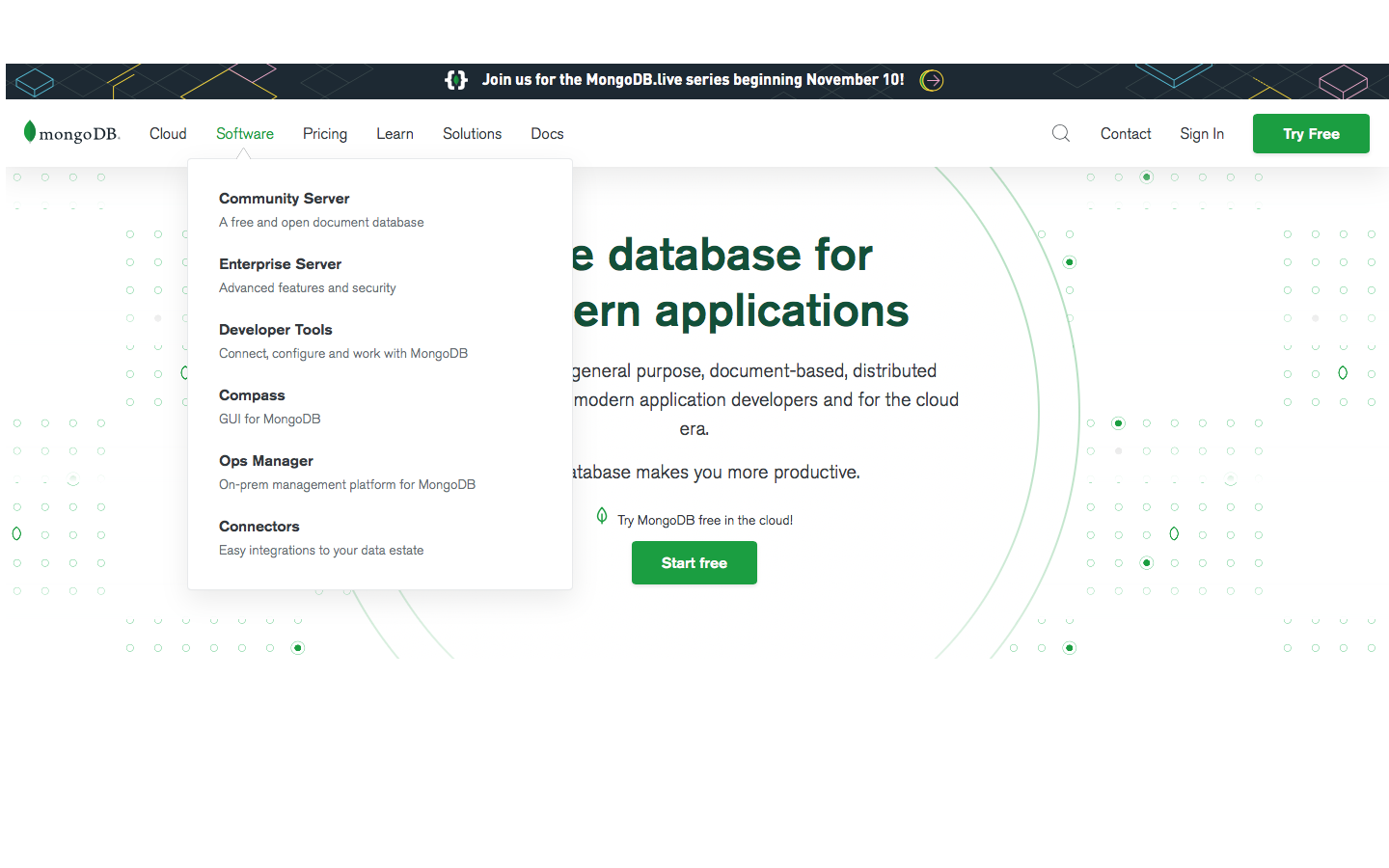Open the Docs link

coord(547,134)
